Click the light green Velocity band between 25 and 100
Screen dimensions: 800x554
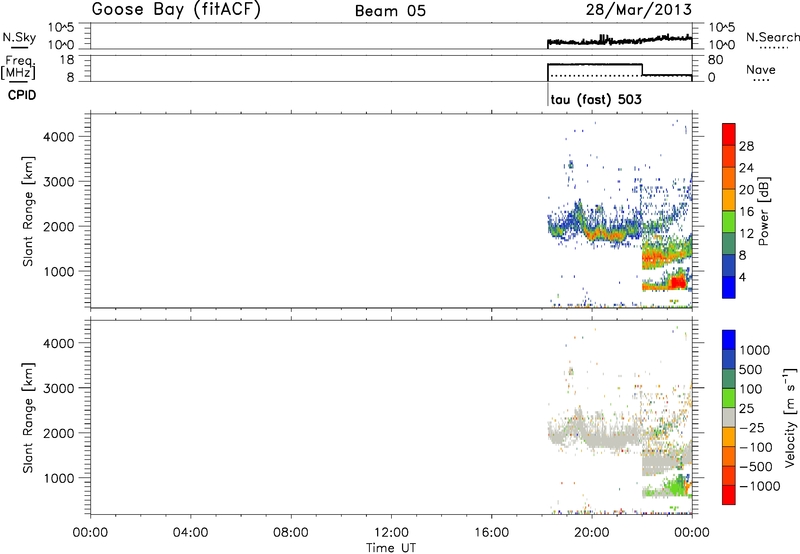(729, 398)
